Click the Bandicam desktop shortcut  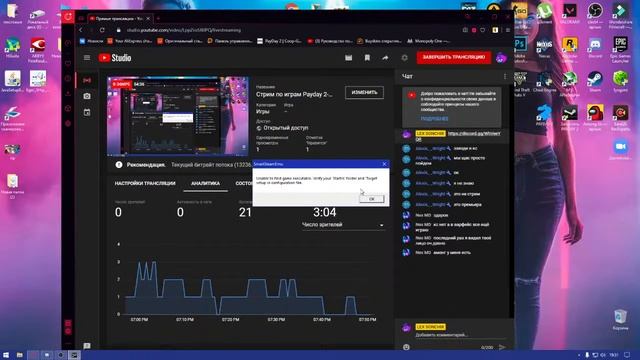[x=620, y=118]
